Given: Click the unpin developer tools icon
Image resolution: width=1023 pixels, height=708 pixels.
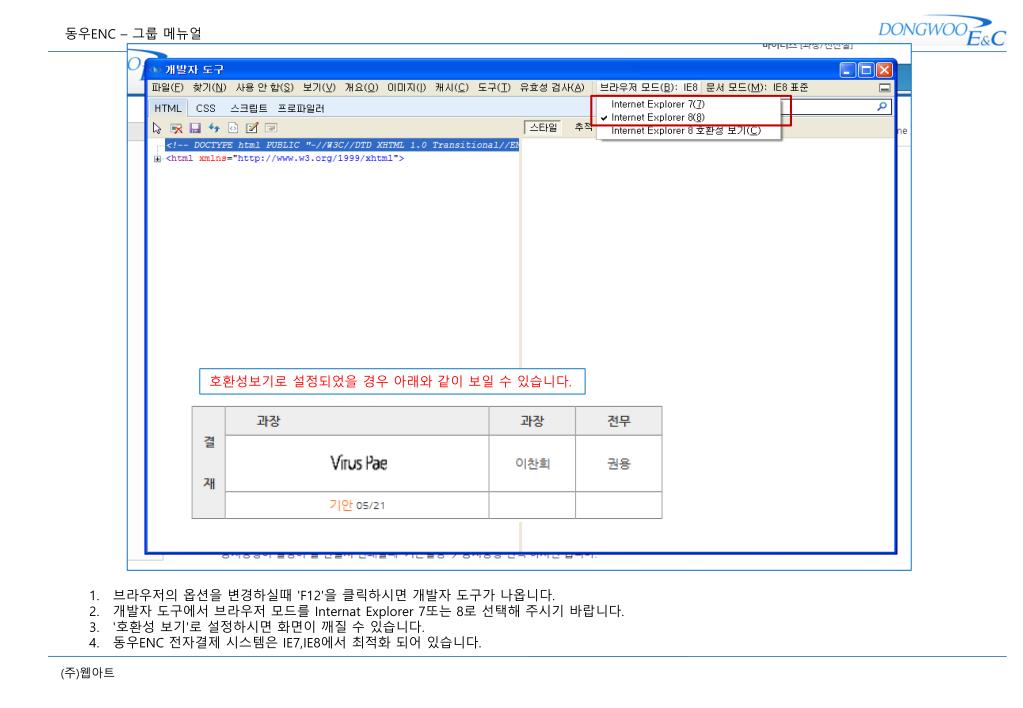Looking at the screenshot, I should [885, 87].
